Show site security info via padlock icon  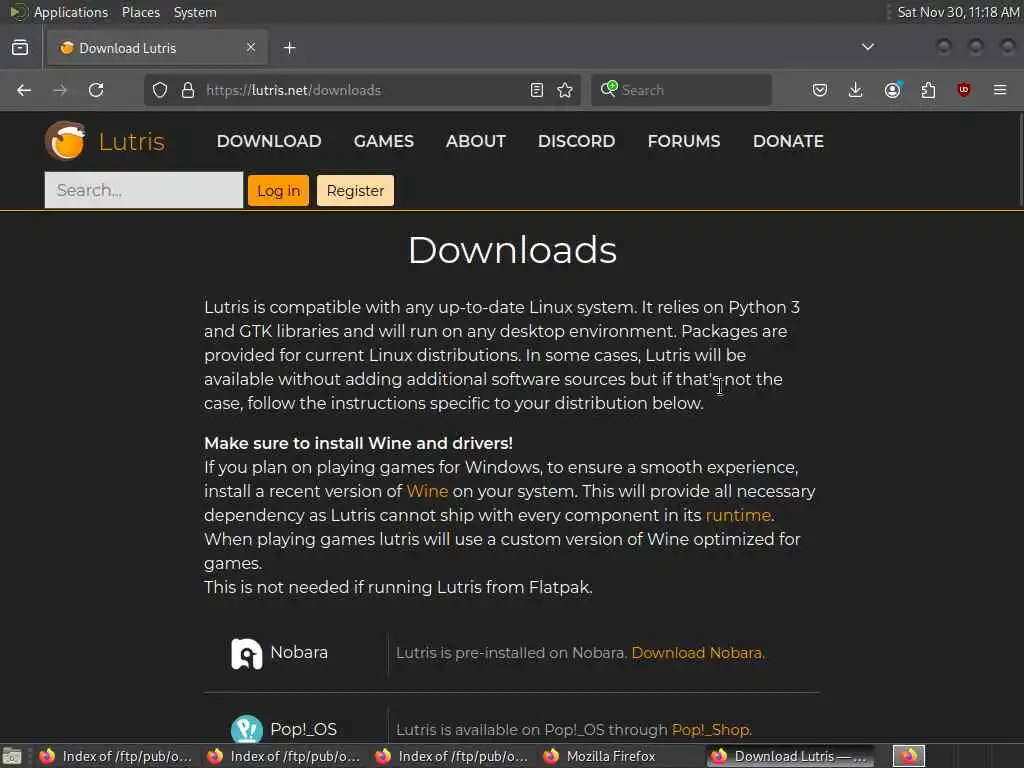188,90
